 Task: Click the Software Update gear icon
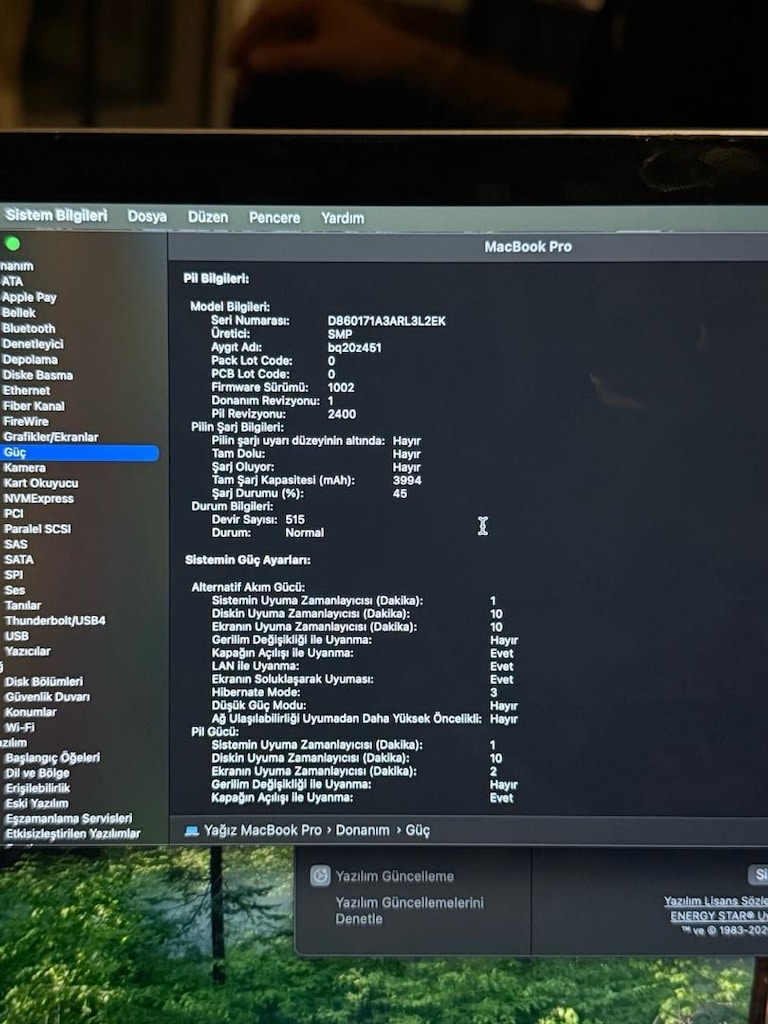(320, 875)
